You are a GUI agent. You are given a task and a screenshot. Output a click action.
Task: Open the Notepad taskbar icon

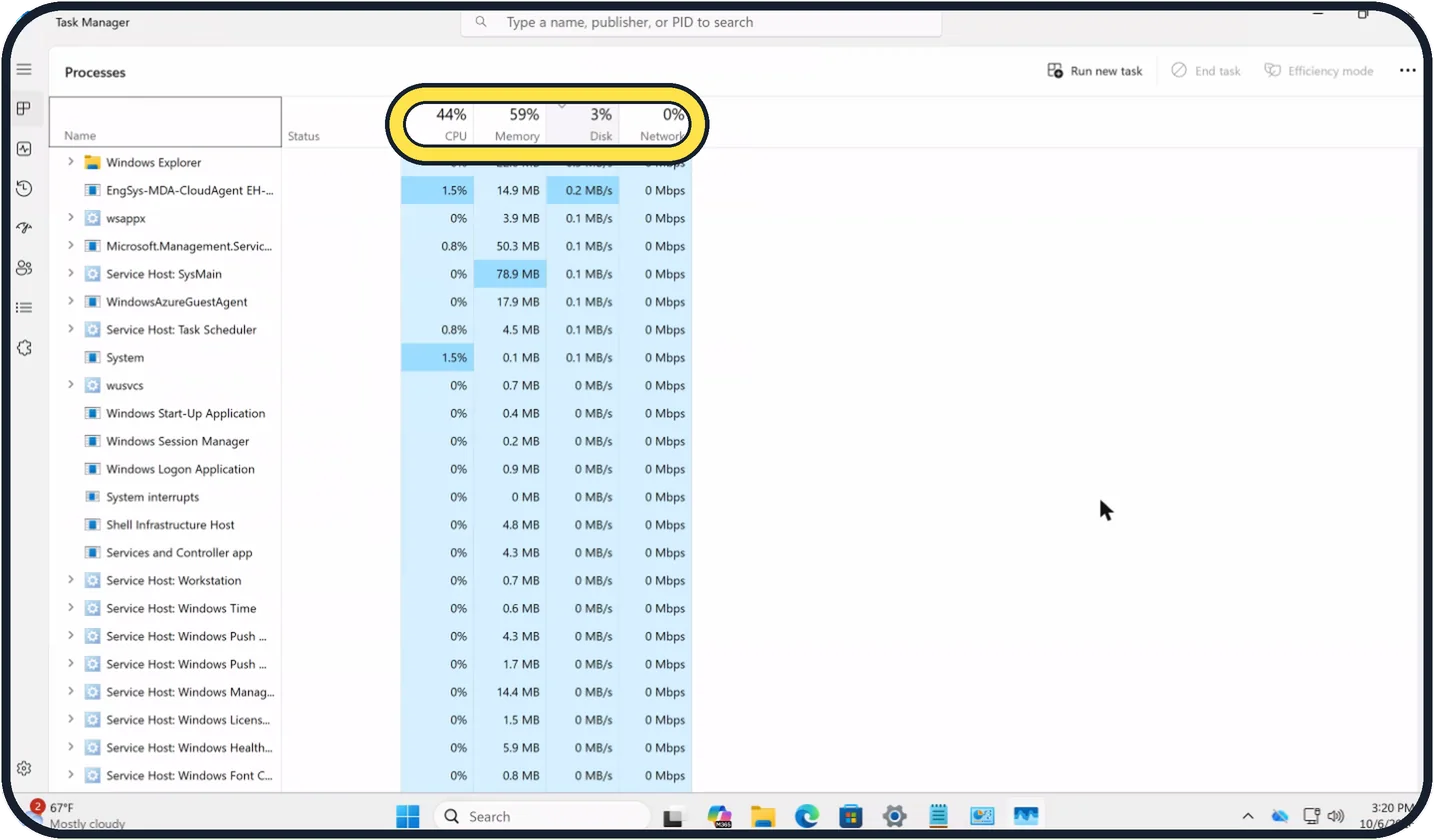click(x=938, y=816)
